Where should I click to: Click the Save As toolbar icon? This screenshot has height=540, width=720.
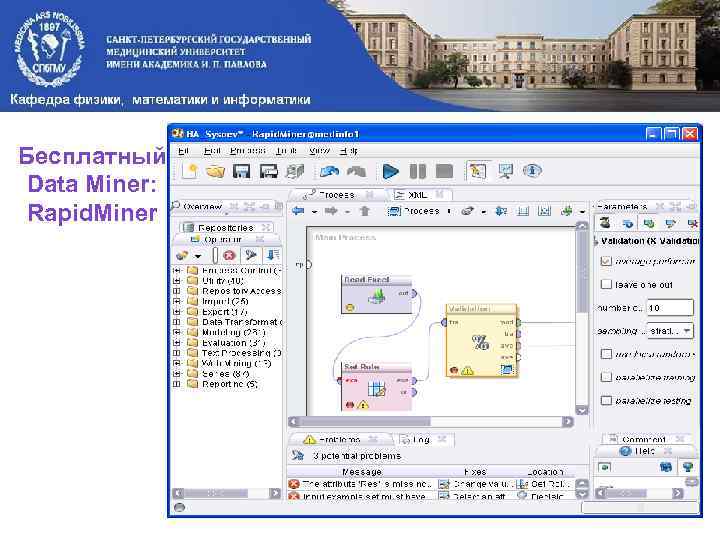click(x=269, y=172)
